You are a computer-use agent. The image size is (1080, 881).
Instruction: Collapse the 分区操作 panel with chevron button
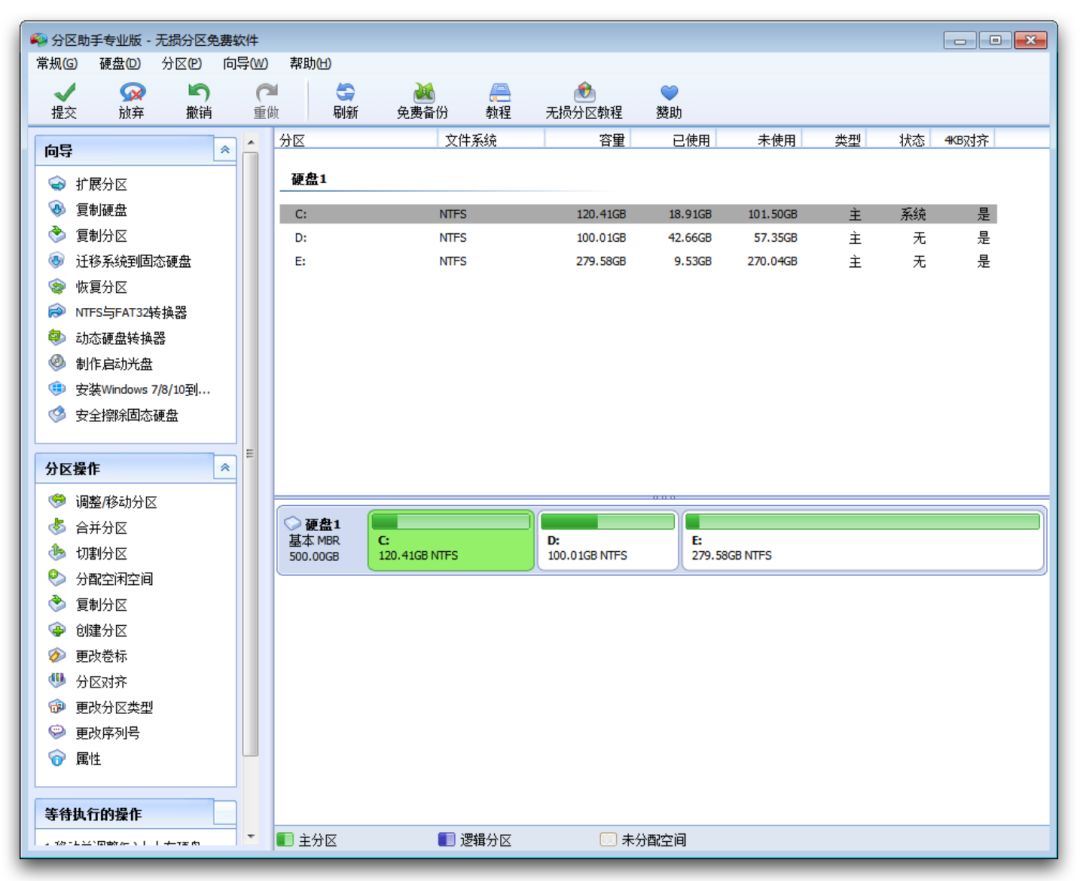(225, 468)
